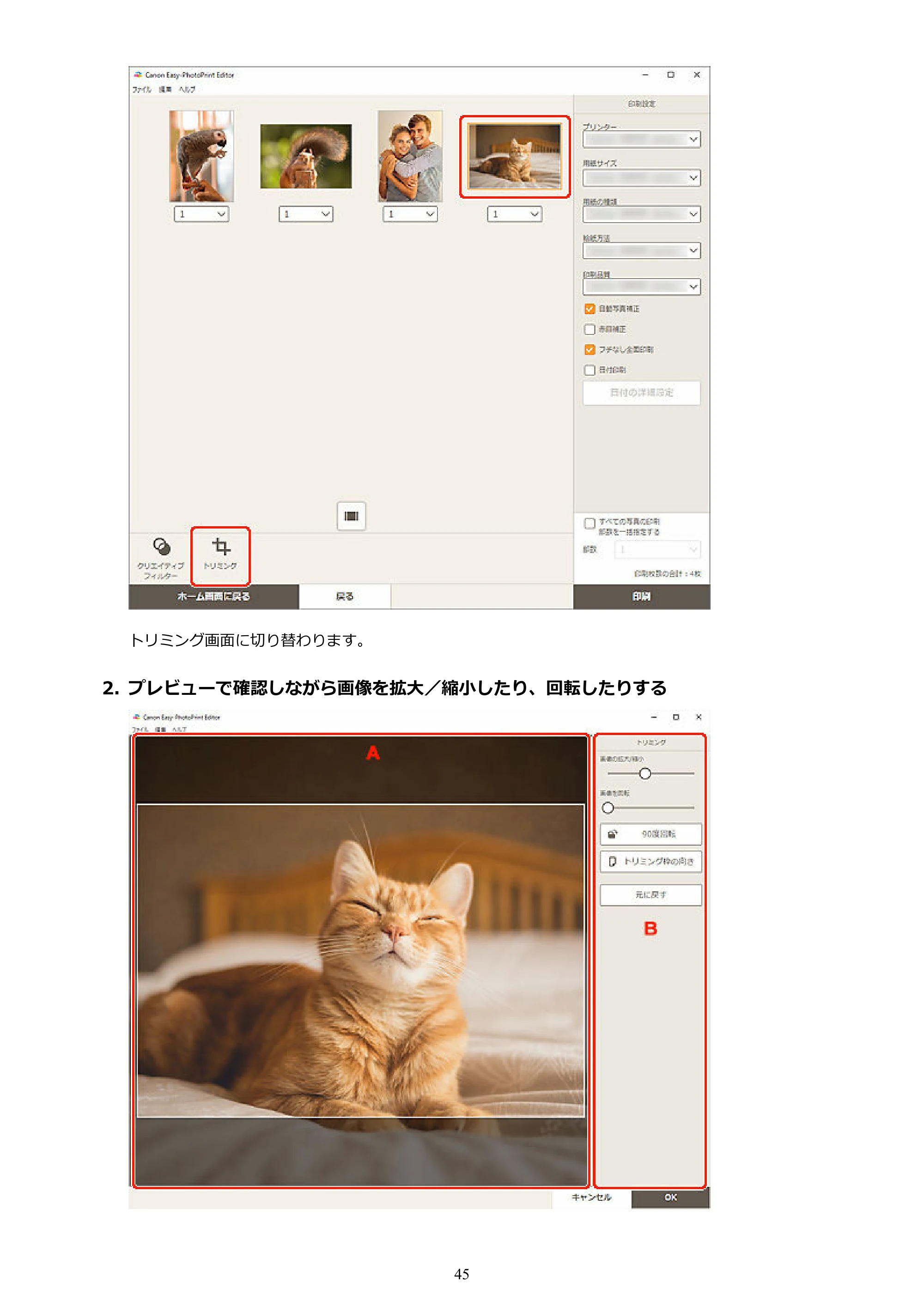Open copies dropdown under squirrel photo
This screenshot has height=1307, width=924.
306,214
